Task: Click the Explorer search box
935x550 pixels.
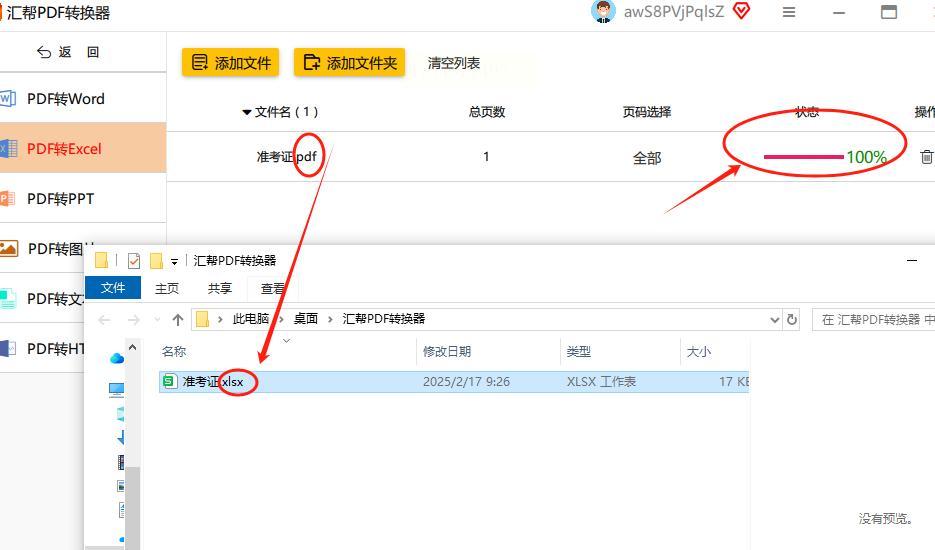Action: (x=874, y=320)
